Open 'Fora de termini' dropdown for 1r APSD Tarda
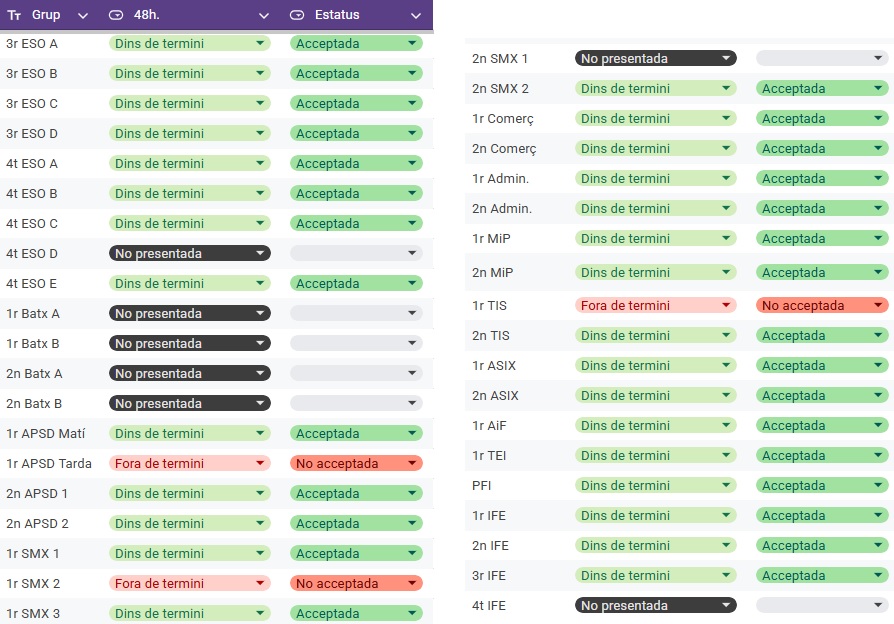 (189, 464)
